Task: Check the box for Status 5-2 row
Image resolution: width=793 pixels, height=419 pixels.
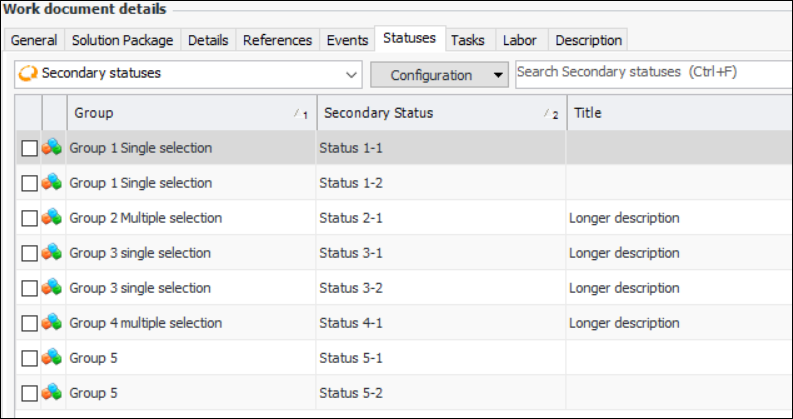Action: click(x=29, y=393)
